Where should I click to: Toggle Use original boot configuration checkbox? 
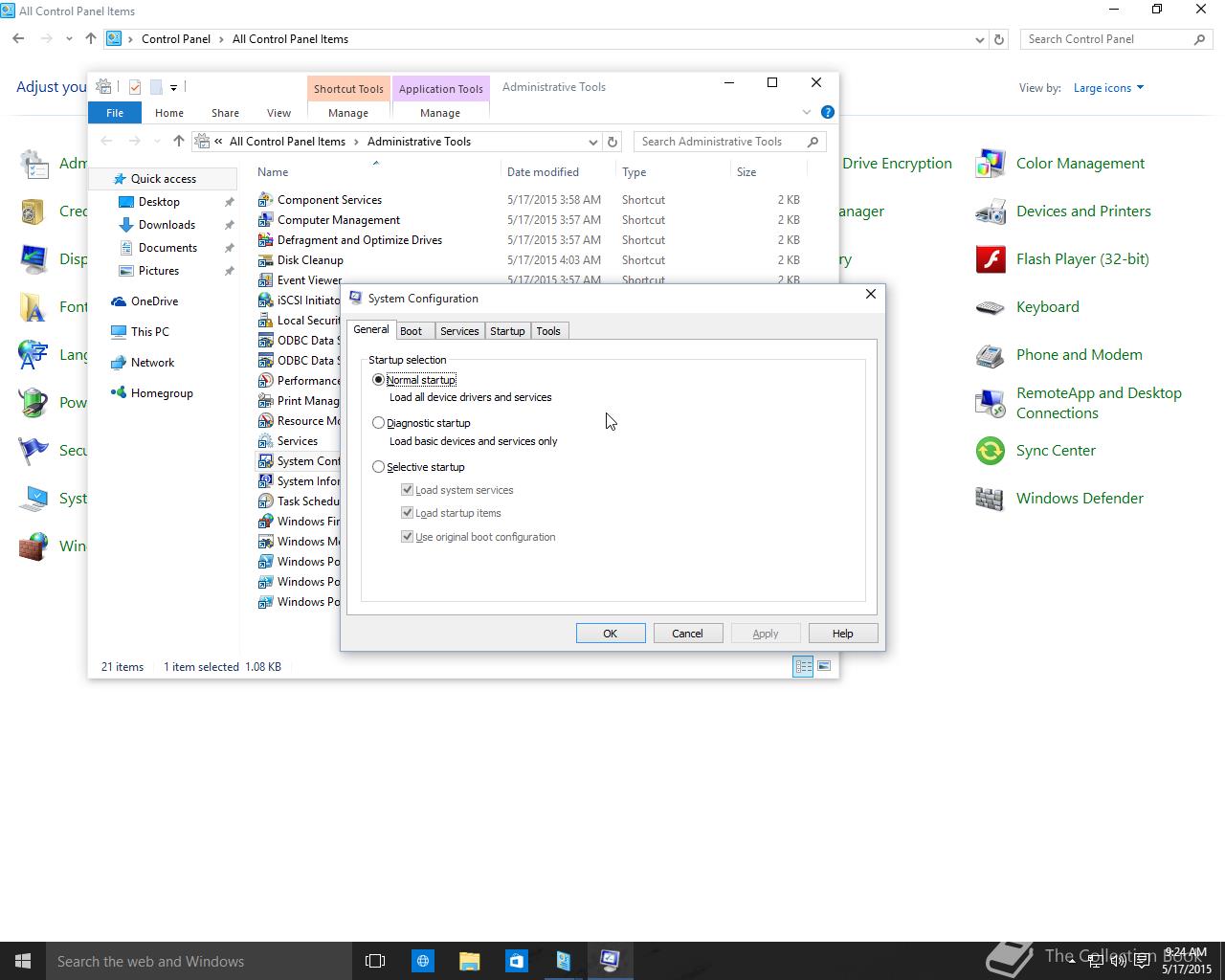[x=408, y=537]
